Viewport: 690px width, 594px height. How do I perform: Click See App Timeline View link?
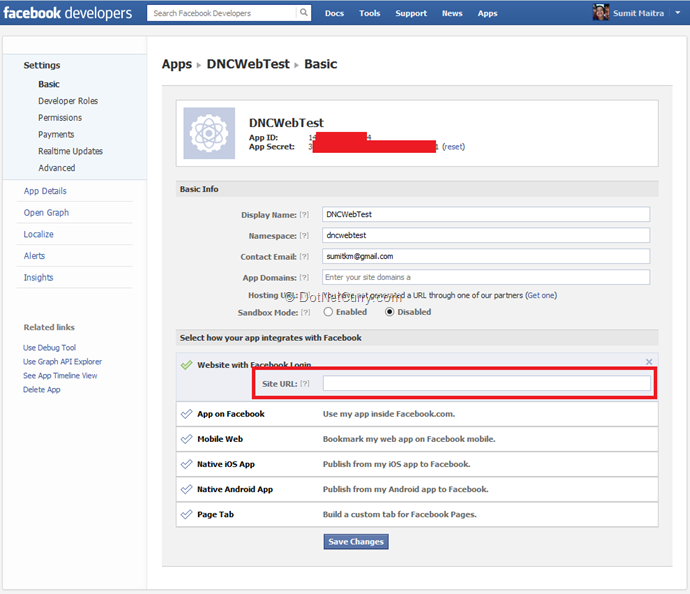[x=60, y=376]
